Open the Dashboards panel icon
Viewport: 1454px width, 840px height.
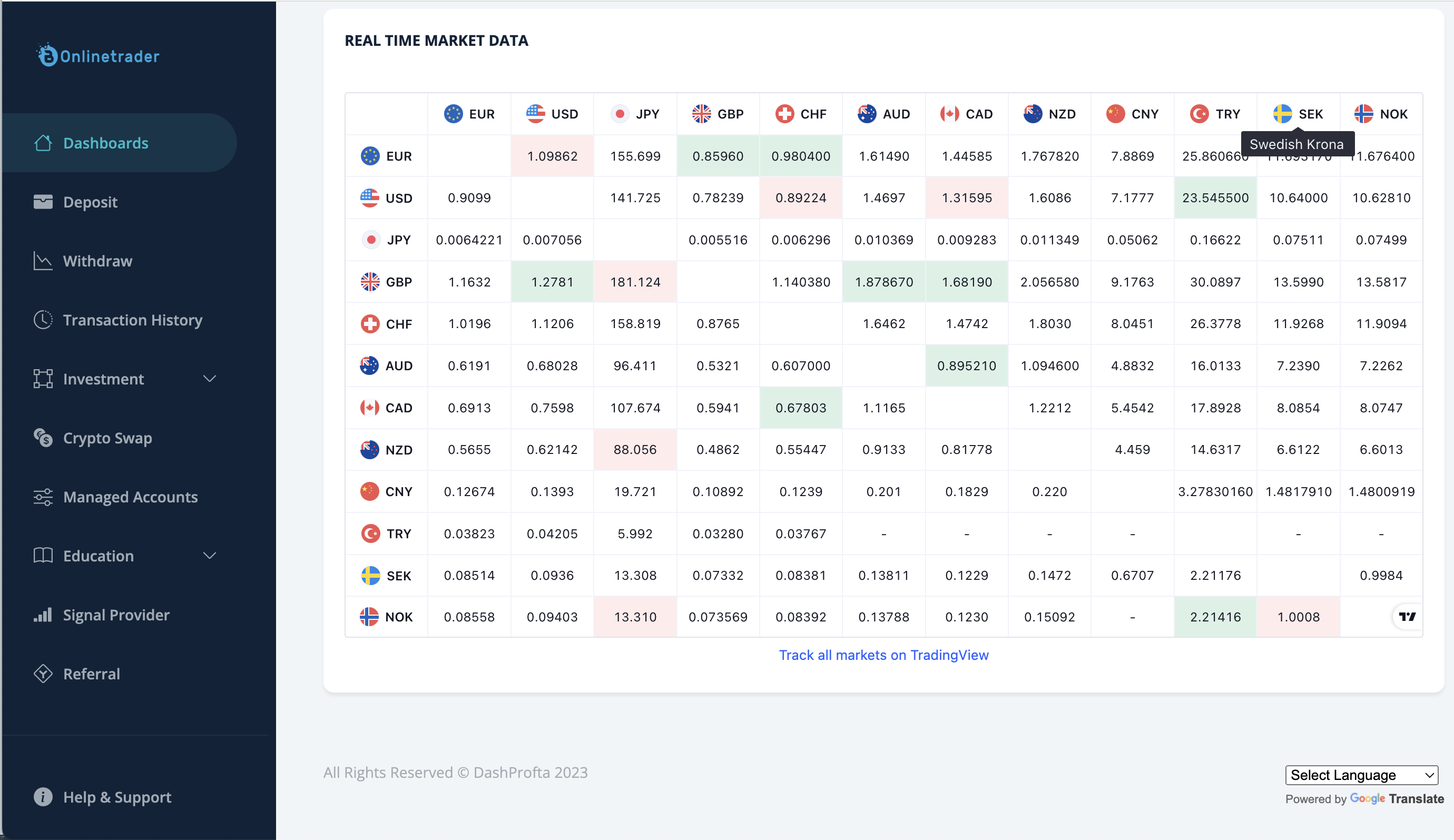point(43,143)
